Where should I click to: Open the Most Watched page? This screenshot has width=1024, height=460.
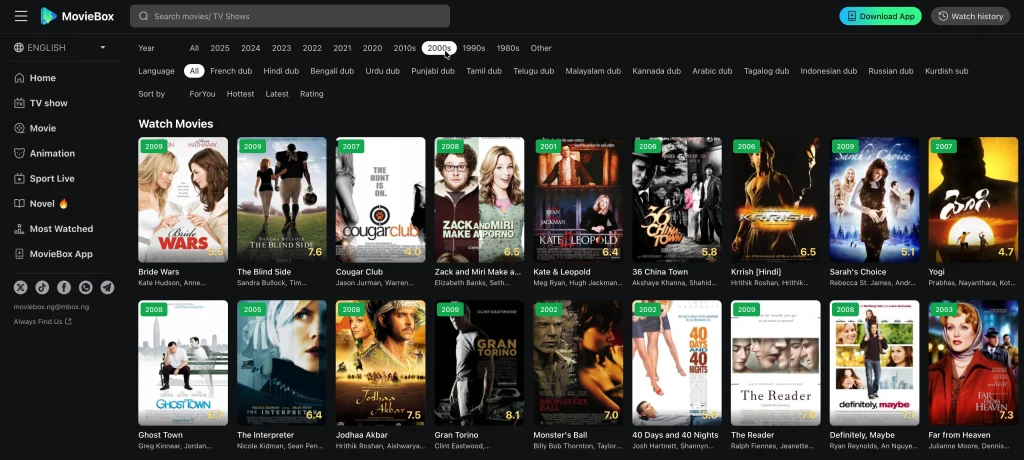click(x=63, y=229)
